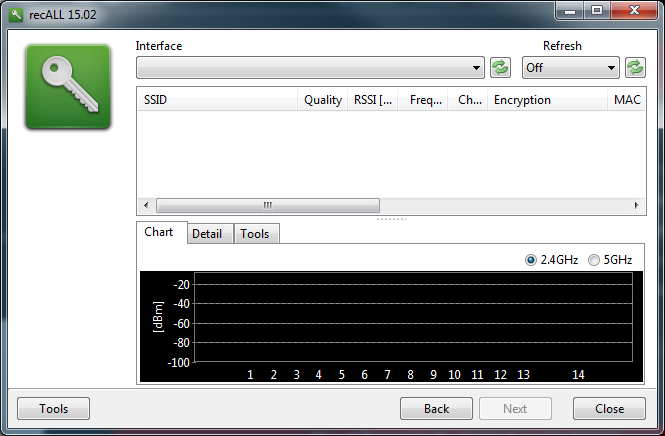Click the recALL title bar app icon
The image size is (665, 436).
[16, 15]
